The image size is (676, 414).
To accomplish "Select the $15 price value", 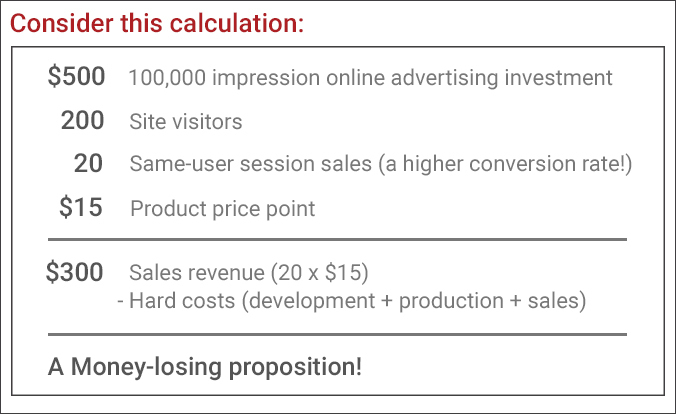I will click(x=81, y=207).
